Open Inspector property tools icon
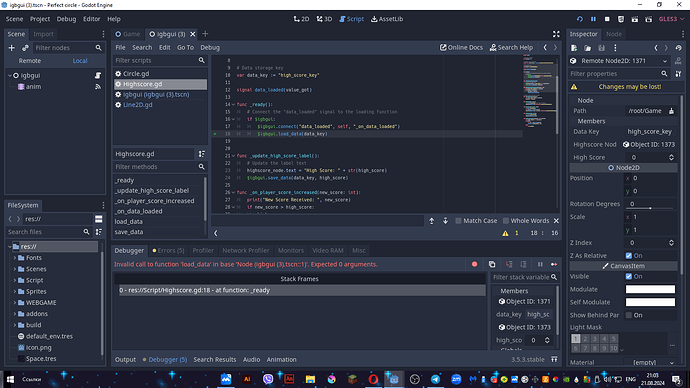Image resolution: width=690 pixels, height=388 pixels. 679,74
